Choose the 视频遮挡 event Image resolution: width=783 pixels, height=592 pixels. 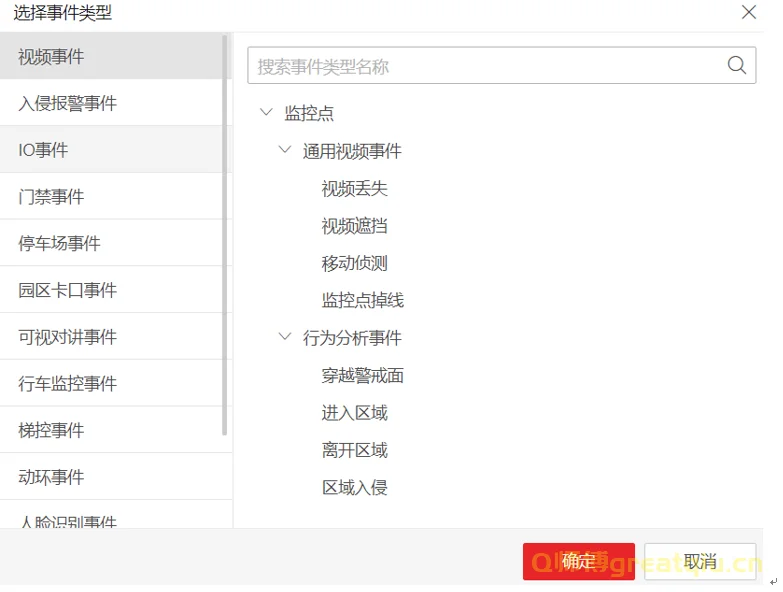(354, 226)
